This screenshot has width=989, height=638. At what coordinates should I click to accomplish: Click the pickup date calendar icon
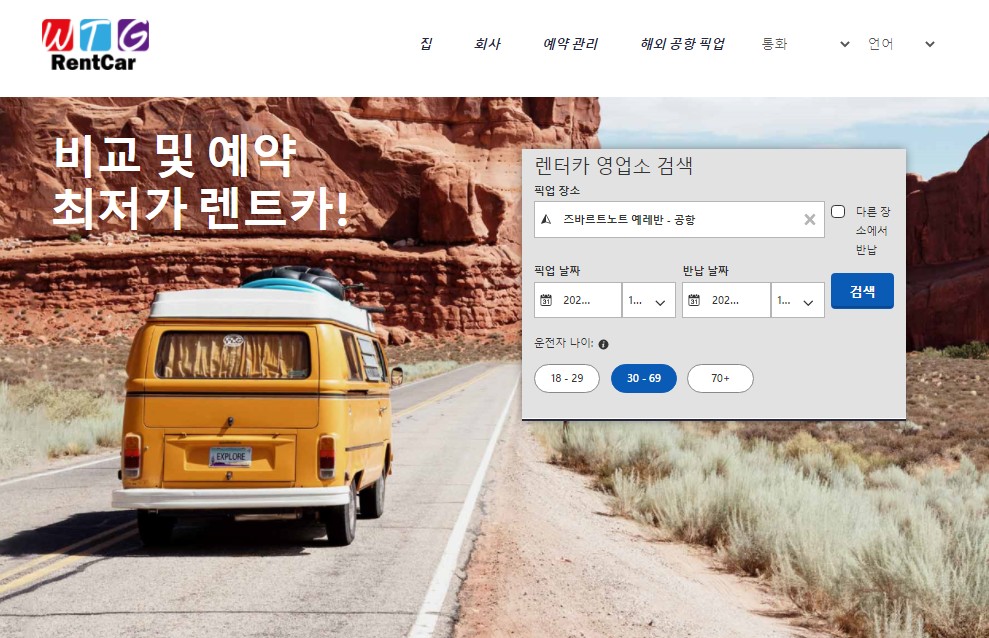(546, 300)
